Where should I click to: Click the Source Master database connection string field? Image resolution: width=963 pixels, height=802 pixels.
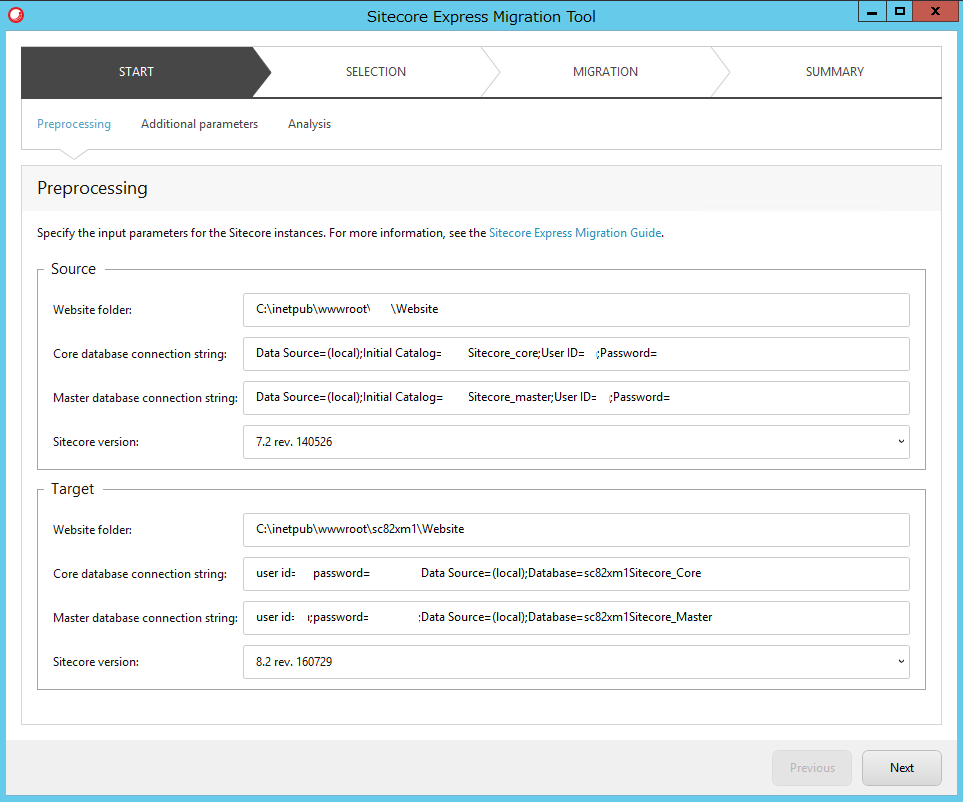pos(576,398)
